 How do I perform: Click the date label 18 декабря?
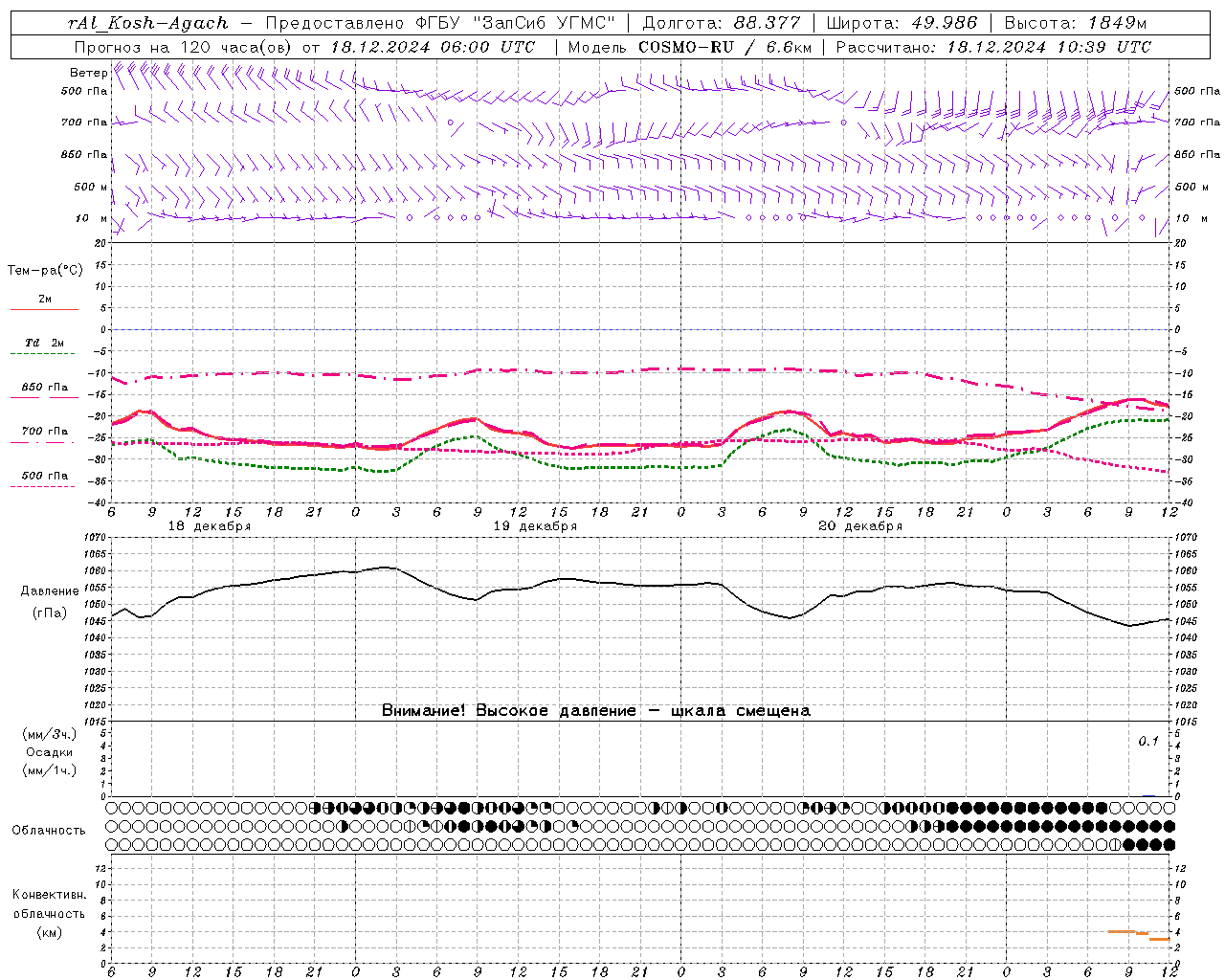pos(210,526)
